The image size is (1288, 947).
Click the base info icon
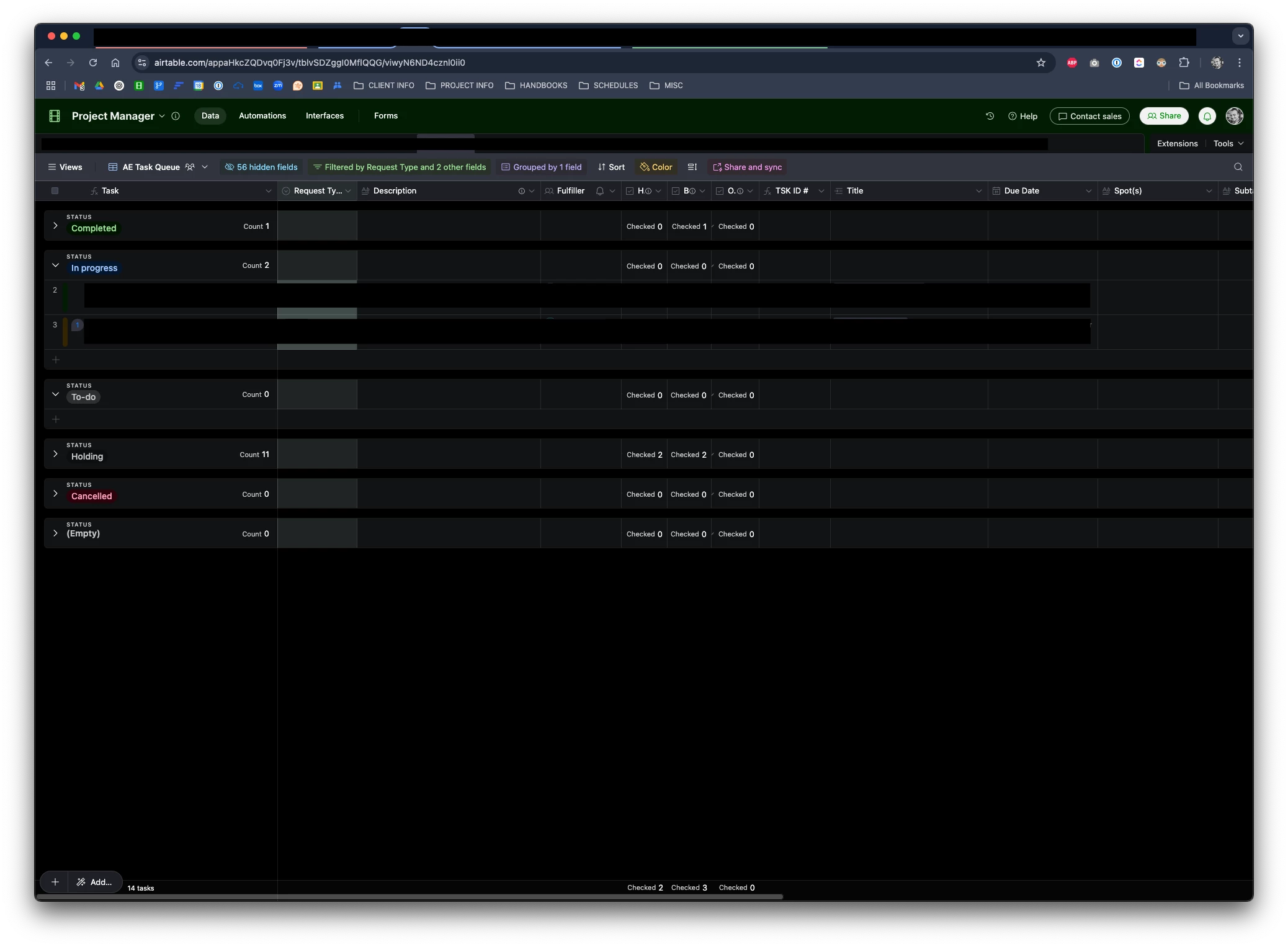point(176,116)
